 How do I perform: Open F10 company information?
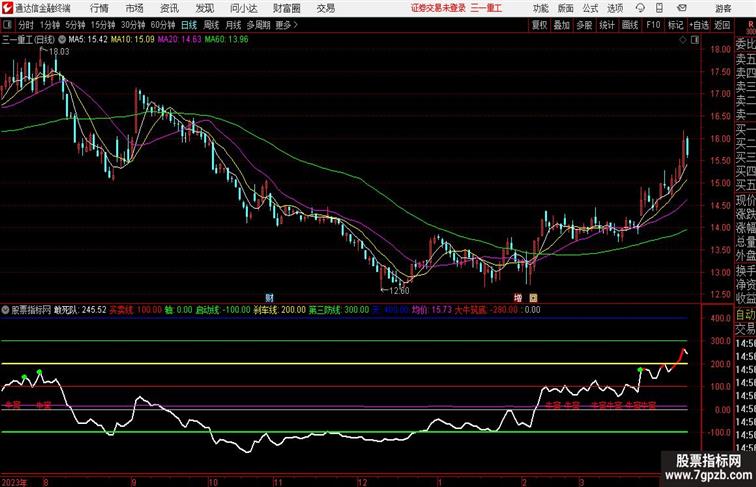pos(653,25)
